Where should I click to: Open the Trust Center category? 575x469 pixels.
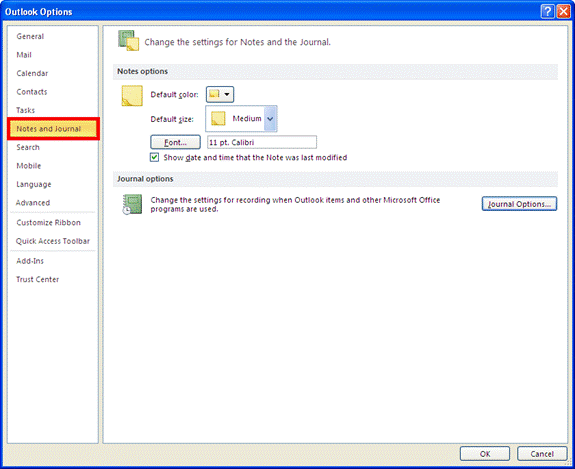pos(37,279)
